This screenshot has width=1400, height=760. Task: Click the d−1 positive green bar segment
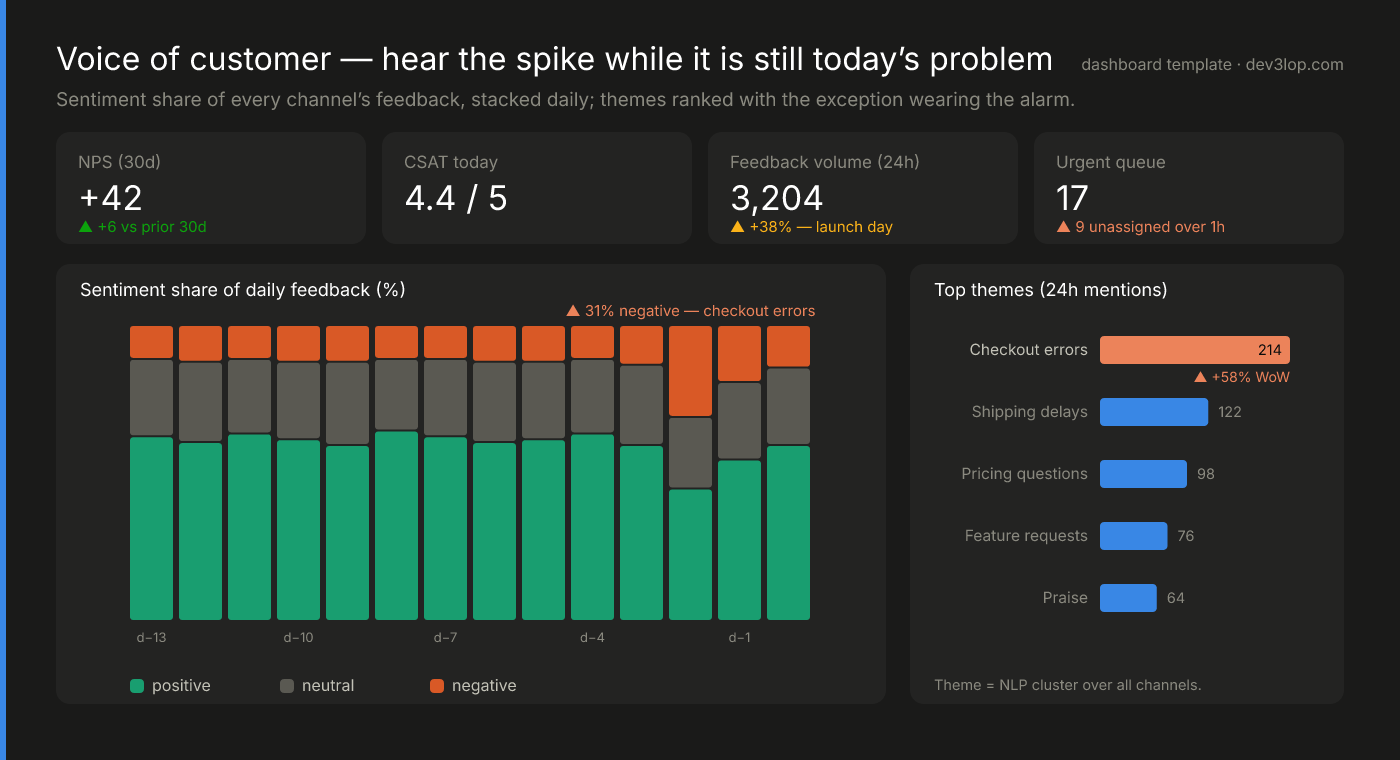click(739, 540)
